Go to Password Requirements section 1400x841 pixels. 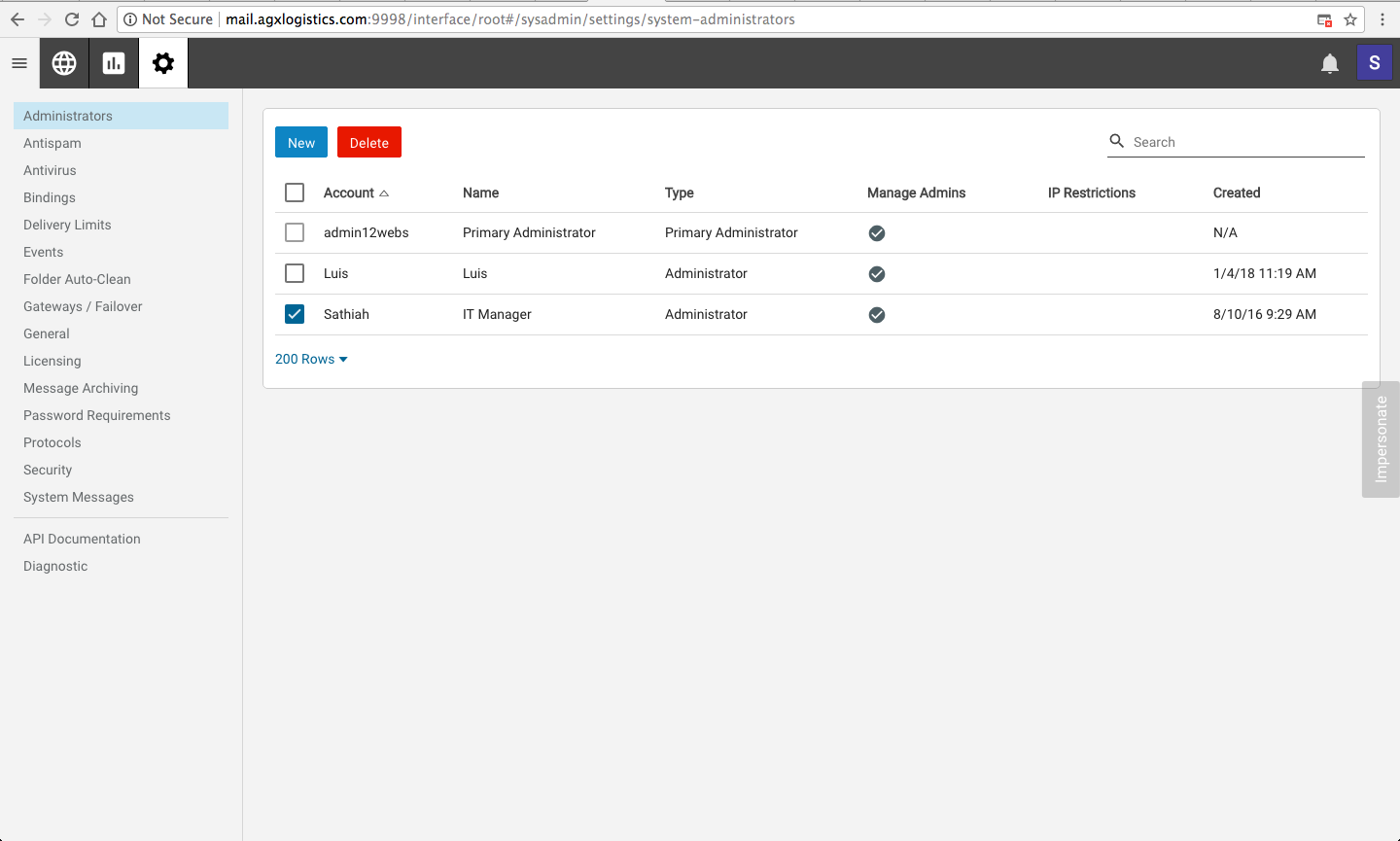(97, 415)
